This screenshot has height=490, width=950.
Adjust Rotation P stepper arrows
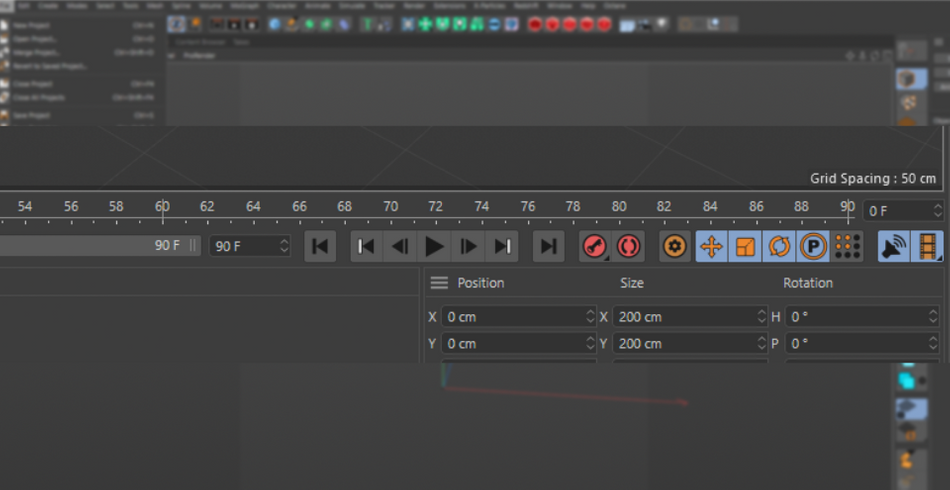pos(934,343)
